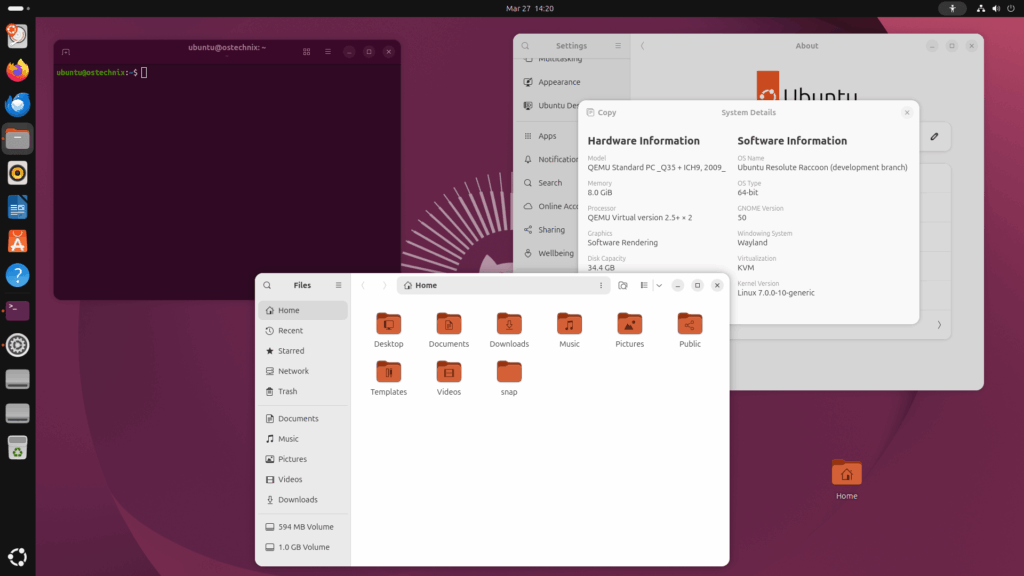This screenshot has width=1024, height=576.
Task: Select Starred in the Files sidebar
Action: point(303,351)
